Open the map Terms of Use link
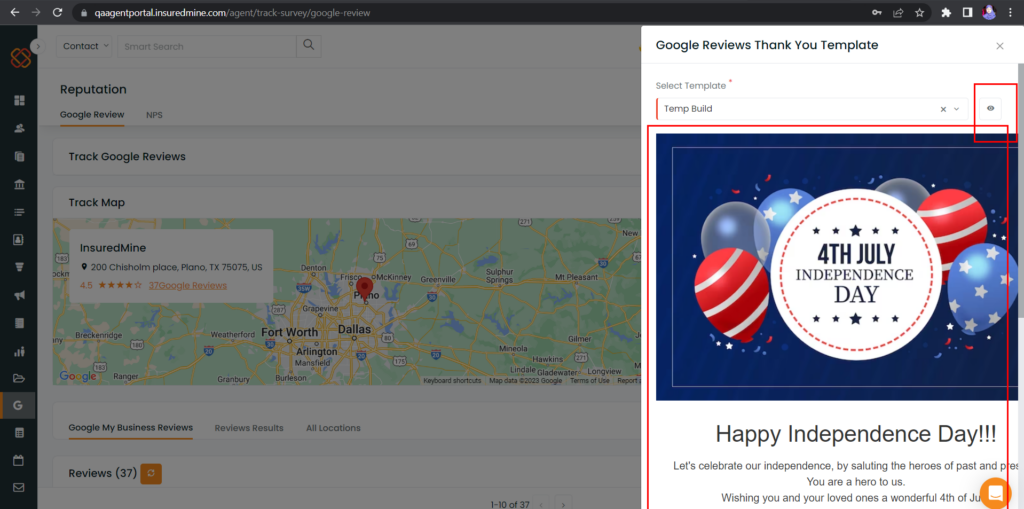Viewport: 1024px width, 509px height. (590, 381)
